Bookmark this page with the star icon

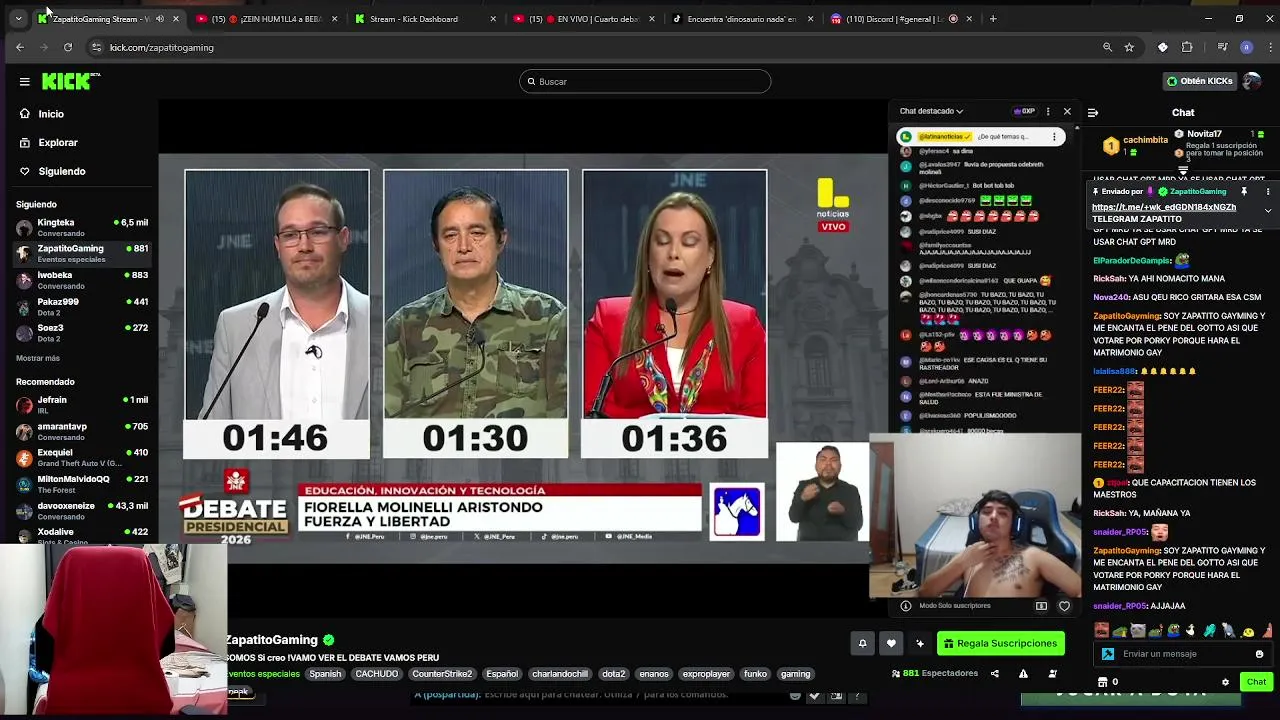[x=1129, y=47]
